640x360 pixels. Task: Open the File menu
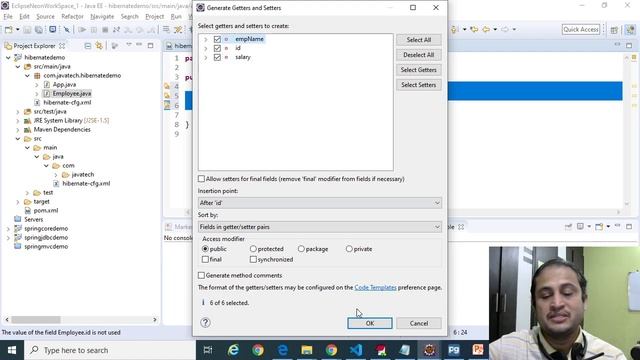pyautogui.click(x=8, y=17)
